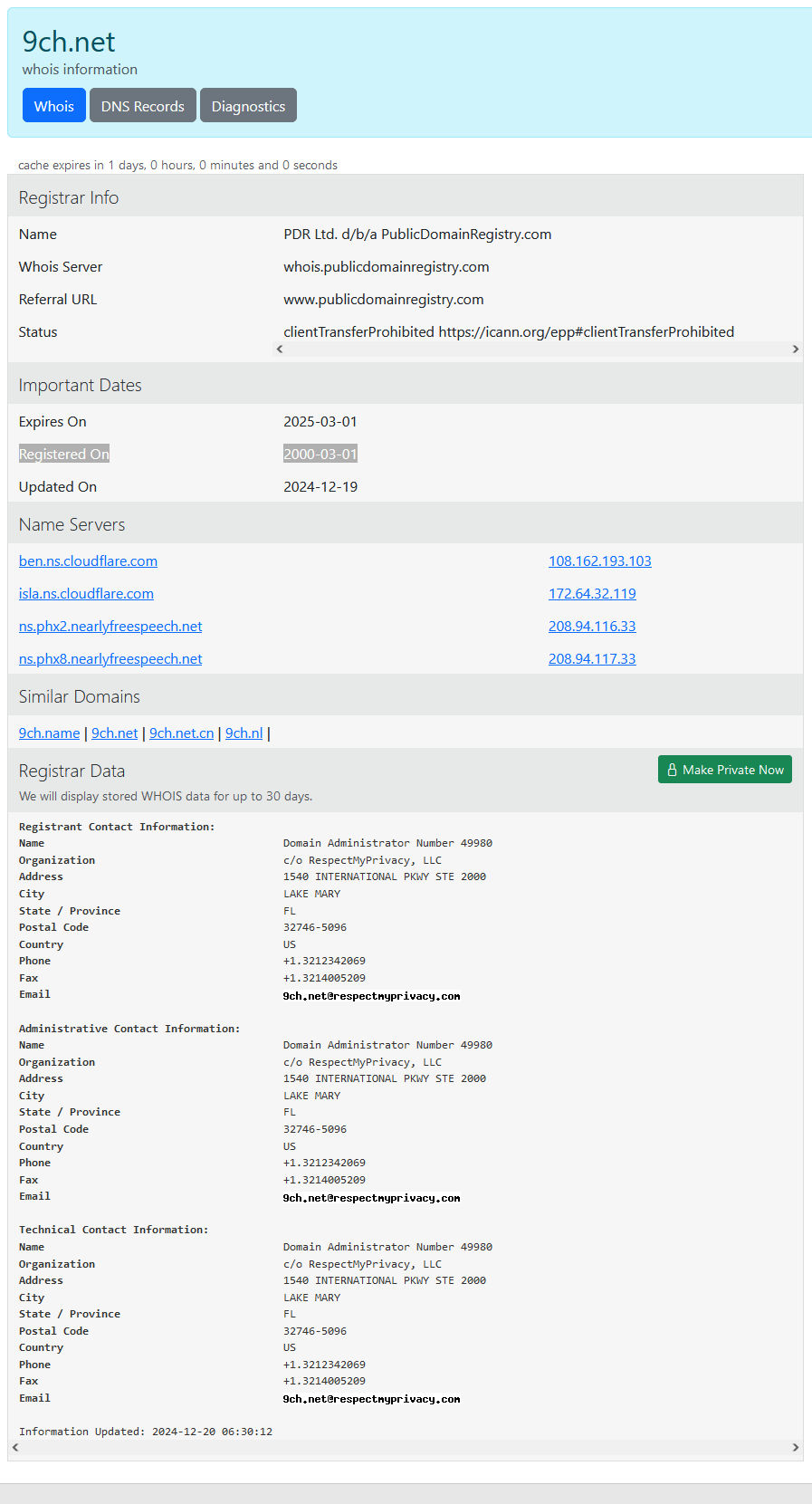Click the clientTransferProhibited status text
This screenshot has width=812, height=1504.
[x=509, y=332]
